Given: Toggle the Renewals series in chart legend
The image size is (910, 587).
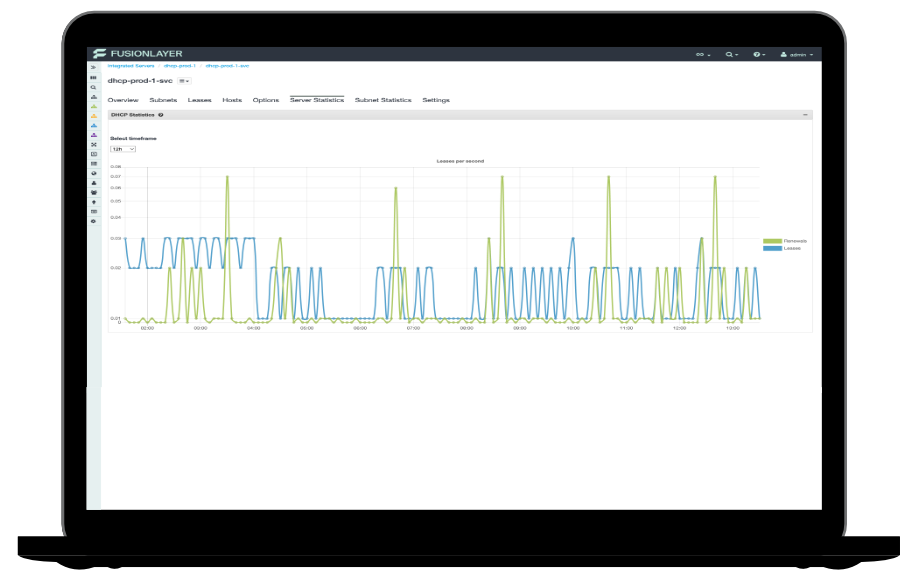Looking at the screenshot, I should point(784,241).
